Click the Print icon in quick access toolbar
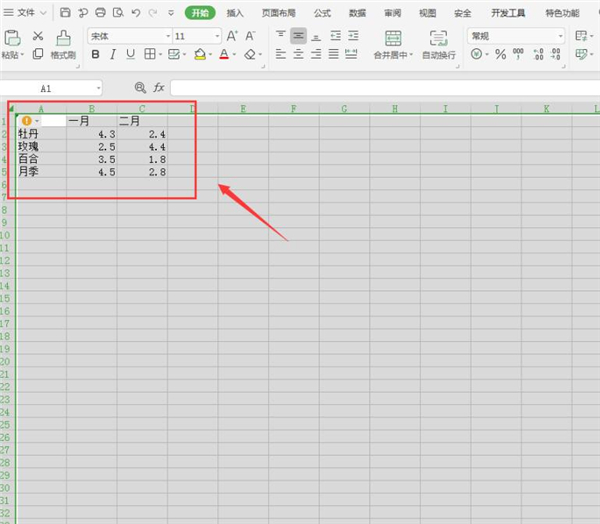Viewport: 600px width, 524px height. [x=101, y=13]
